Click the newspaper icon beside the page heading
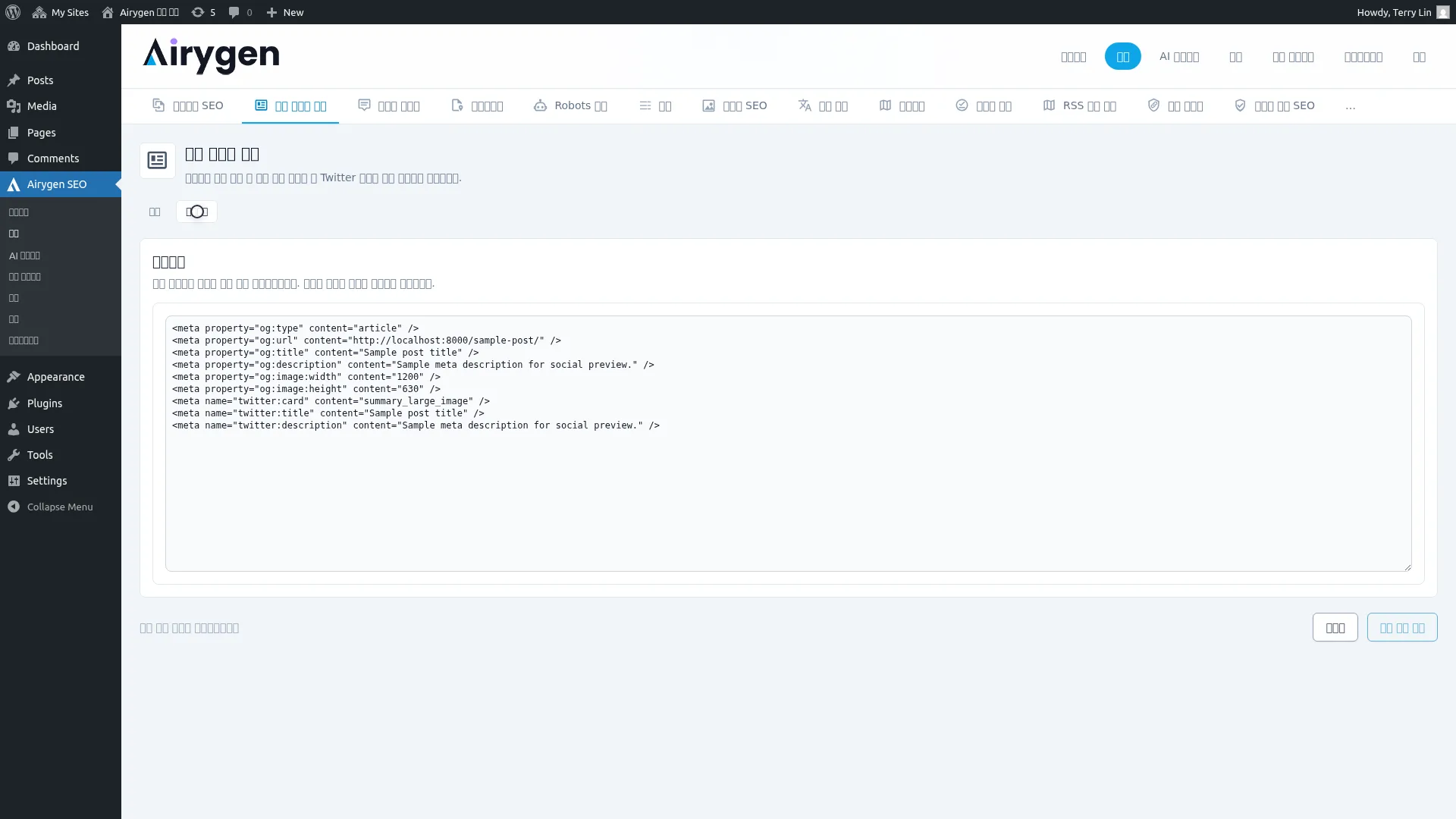Image resolution: width=1456 pixels, height=819 pixels. coord(158,161)
